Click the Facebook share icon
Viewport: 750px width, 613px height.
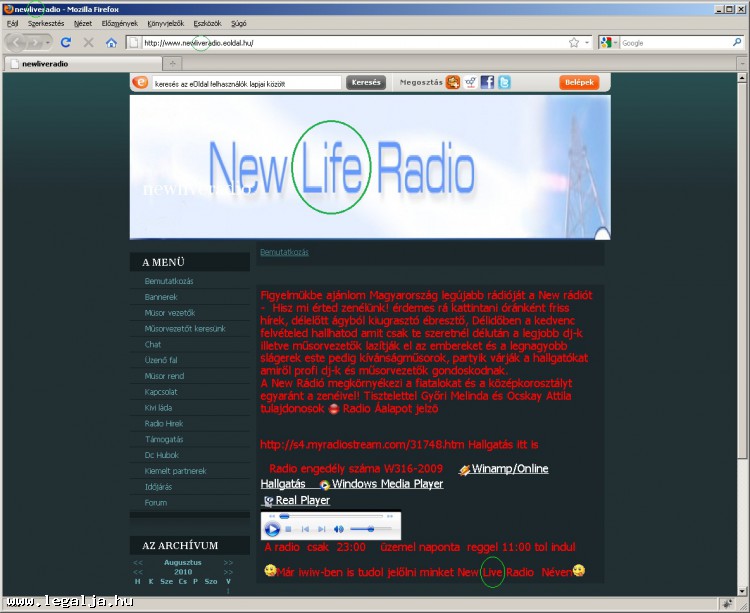[487, 83]
